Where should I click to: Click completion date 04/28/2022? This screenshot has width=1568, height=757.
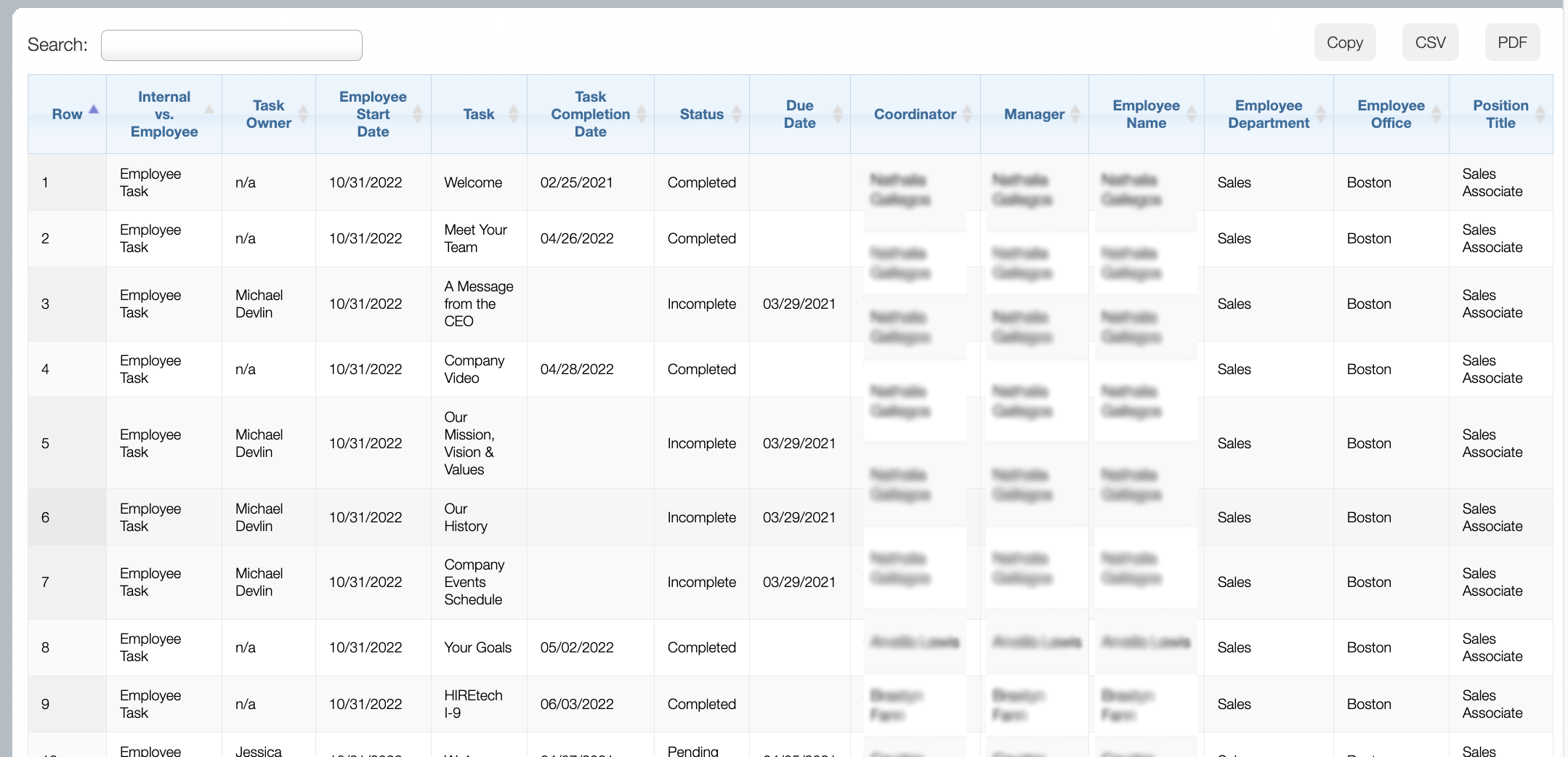pyautogui.click(x=577, y=369)
